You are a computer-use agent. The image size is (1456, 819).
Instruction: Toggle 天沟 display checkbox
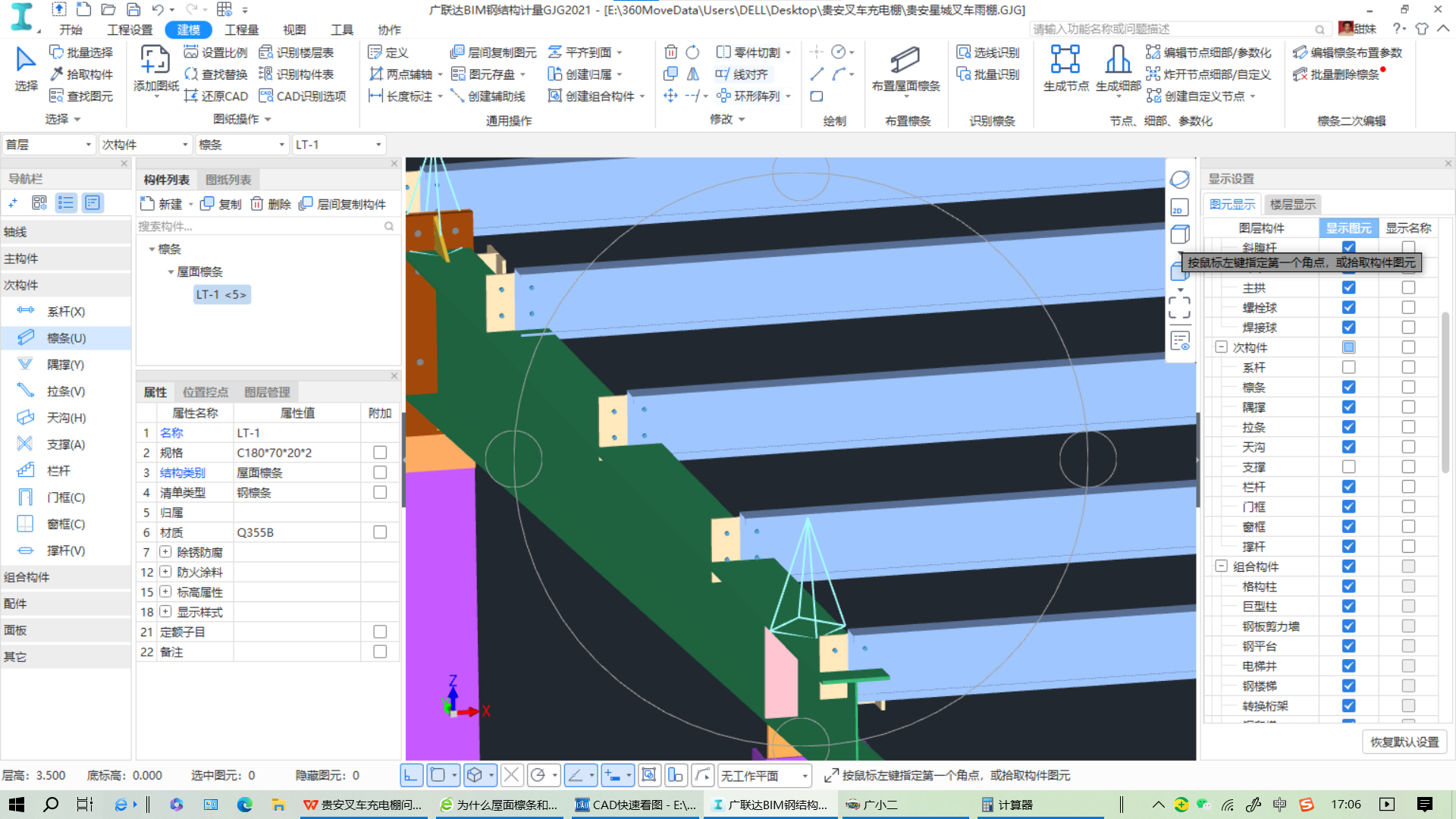coord(1348,447)
